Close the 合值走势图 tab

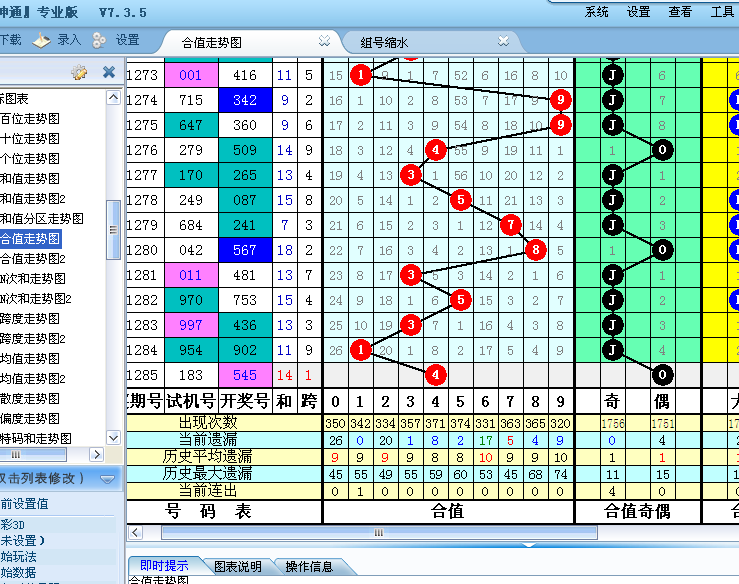(324, 41)
